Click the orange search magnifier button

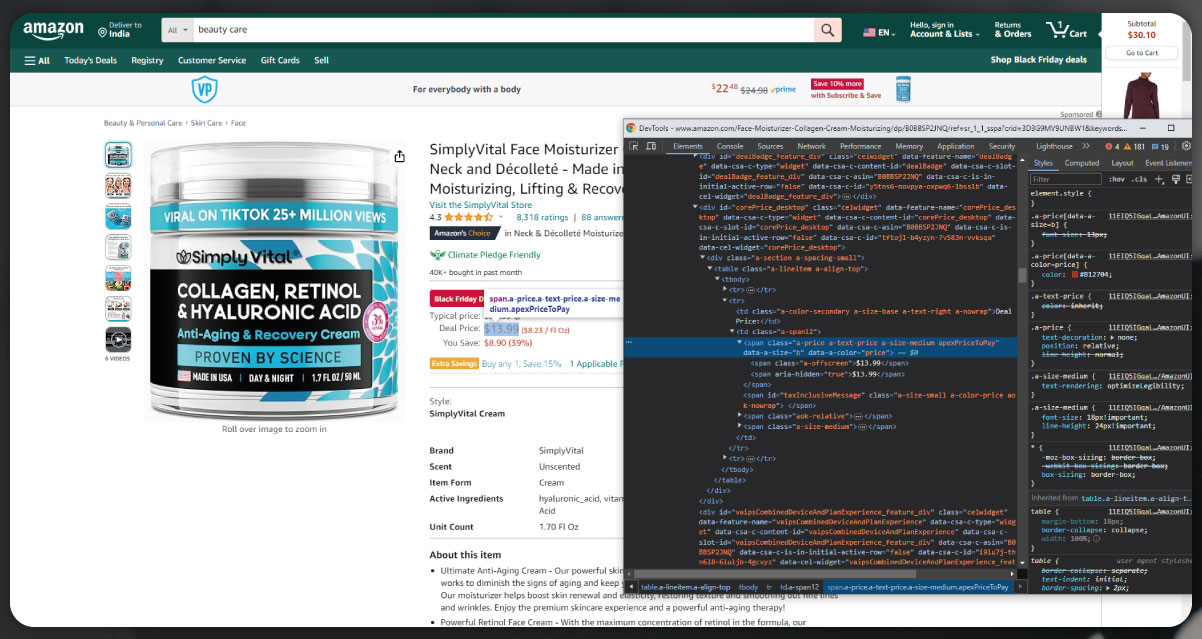(x=827, y=30)
